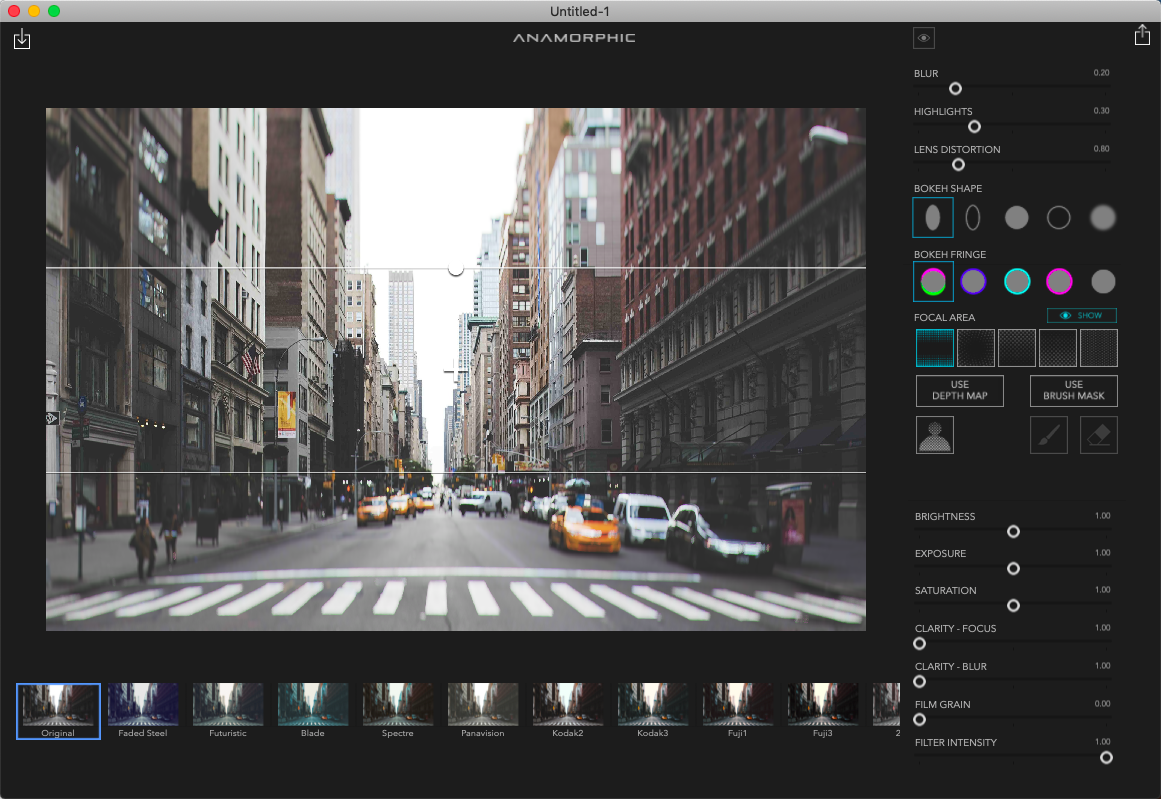Click the Highlights slider handle
The height and width of the screenshot is (799, 1161).
(974, 127)
